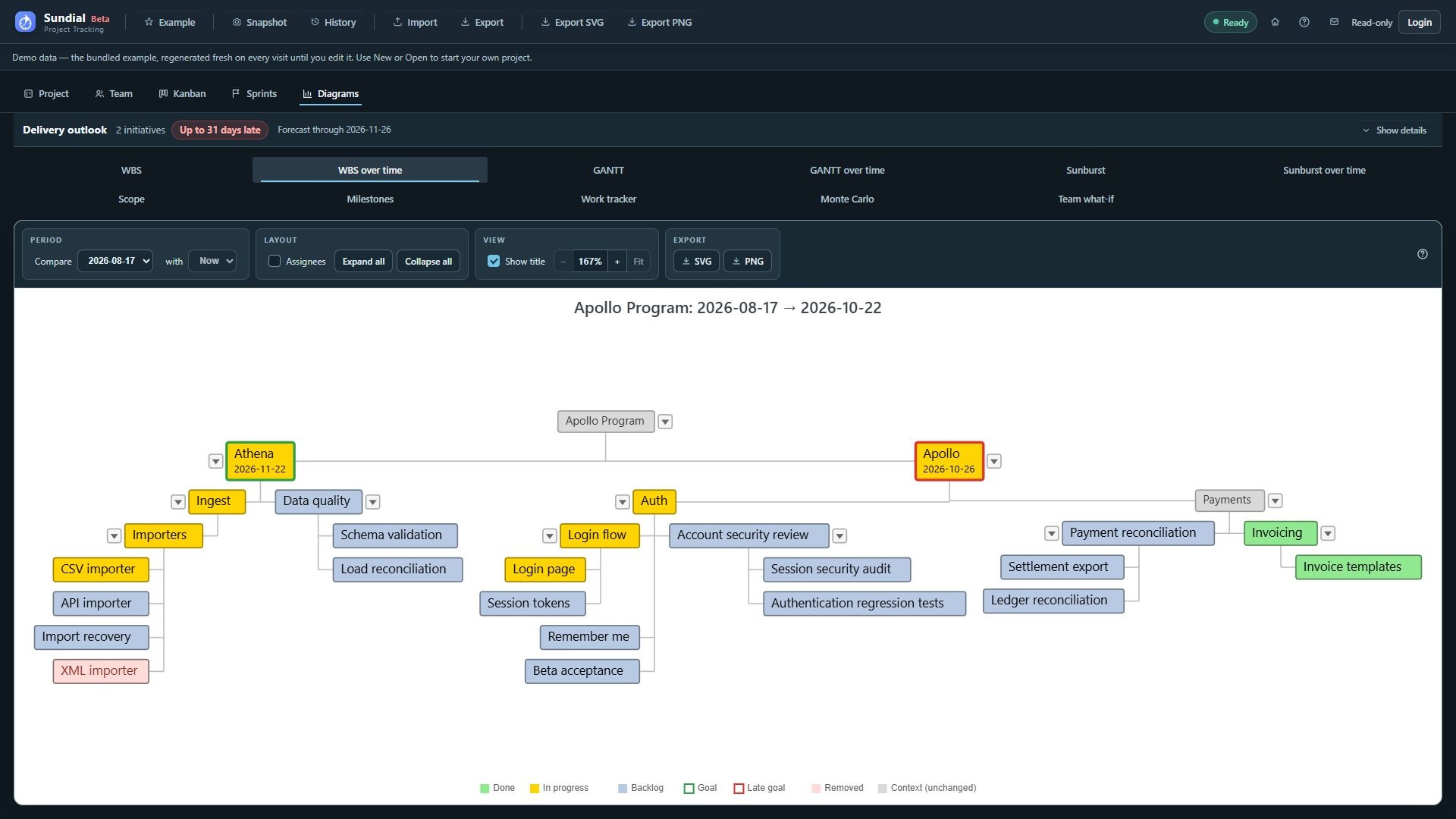Click the Collapse all button
This screenshot has width=1456, height=819.
click(428, 261)
